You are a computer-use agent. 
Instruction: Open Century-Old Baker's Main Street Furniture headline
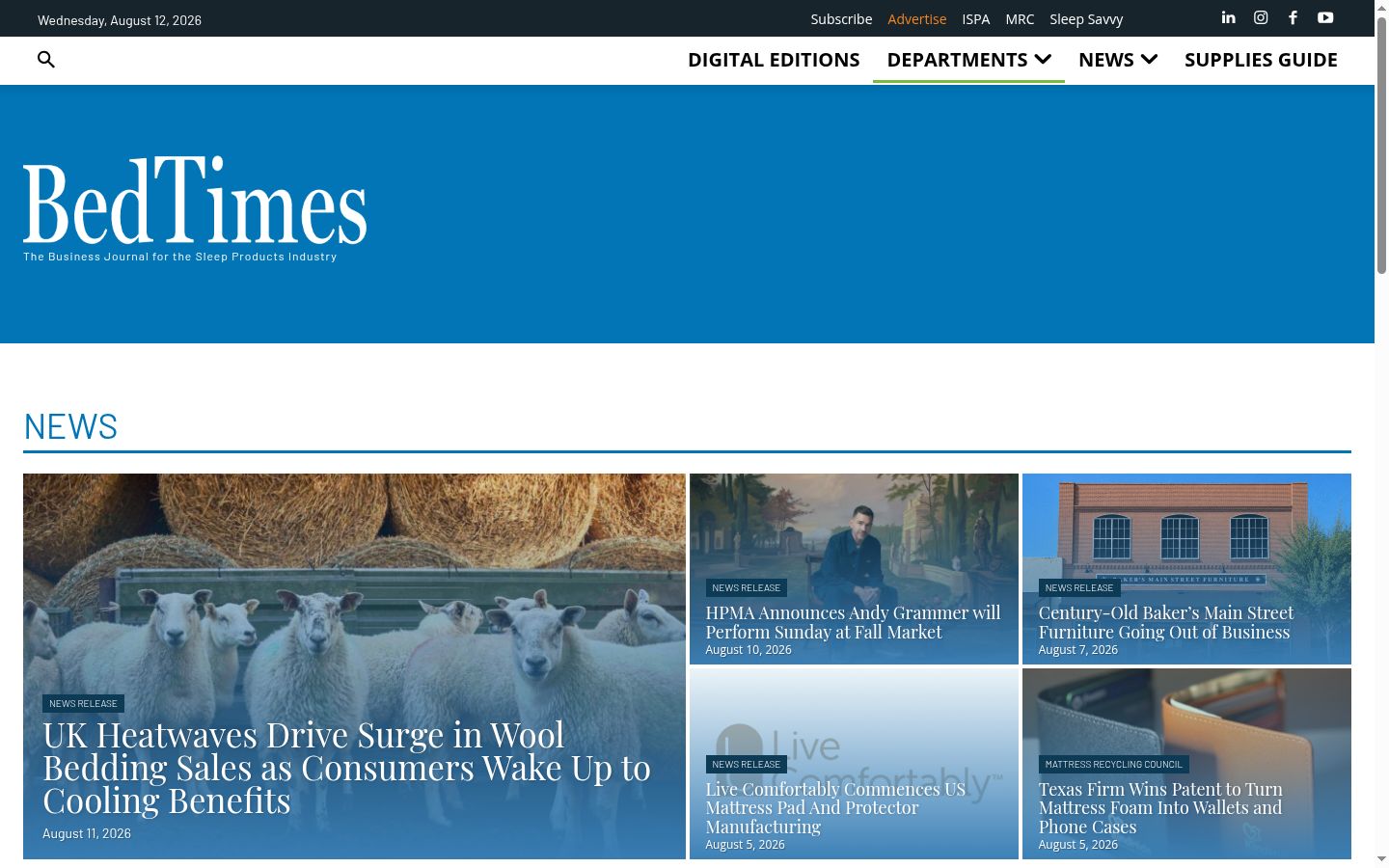pyautogui.click(x=1166, y=622)
